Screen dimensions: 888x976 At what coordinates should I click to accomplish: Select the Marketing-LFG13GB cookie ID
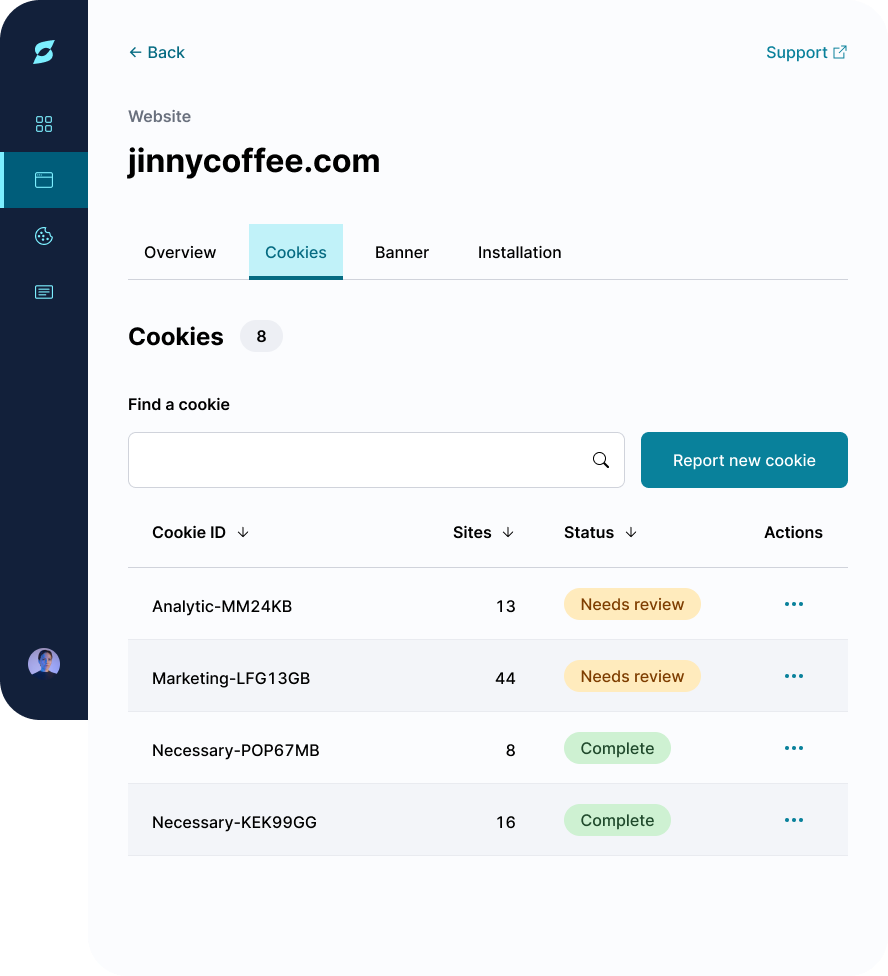(231, 678)
